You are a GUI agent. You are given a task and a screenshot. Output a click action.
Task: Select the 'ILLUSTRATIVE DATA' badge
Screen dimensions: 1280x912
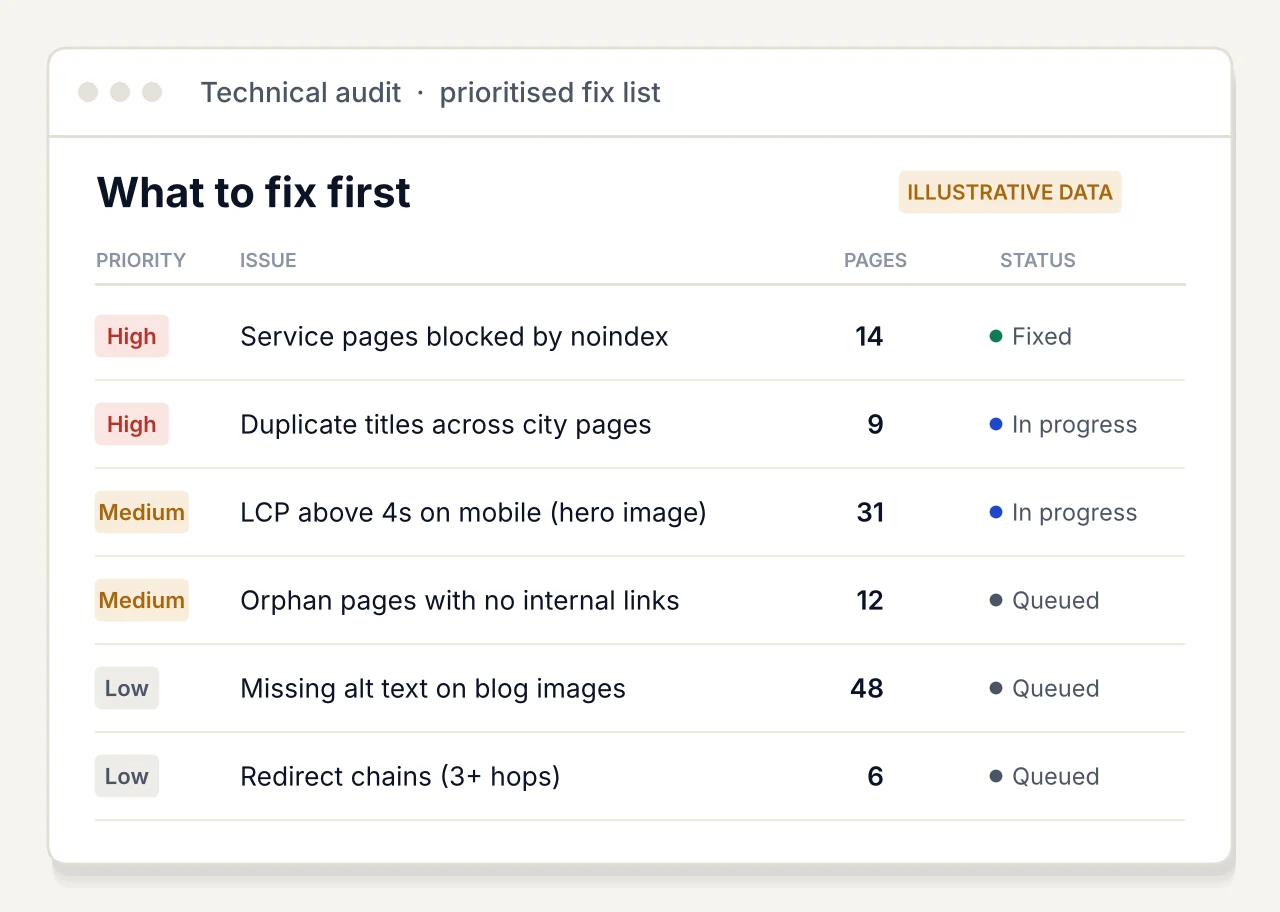[1010, 192]
